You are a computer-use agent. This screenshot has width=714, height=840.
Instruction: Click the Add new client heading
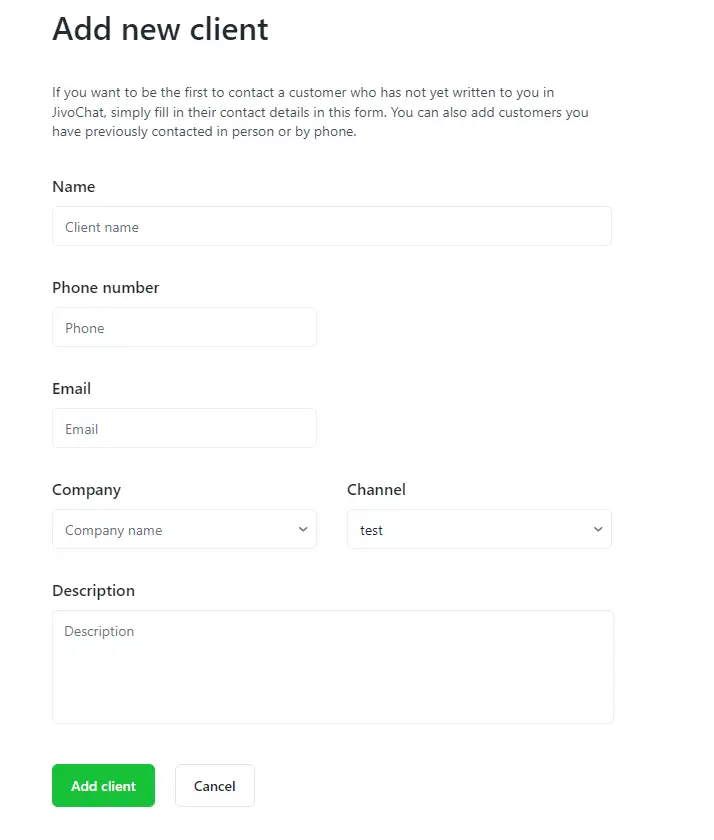[x=160, y=29]
